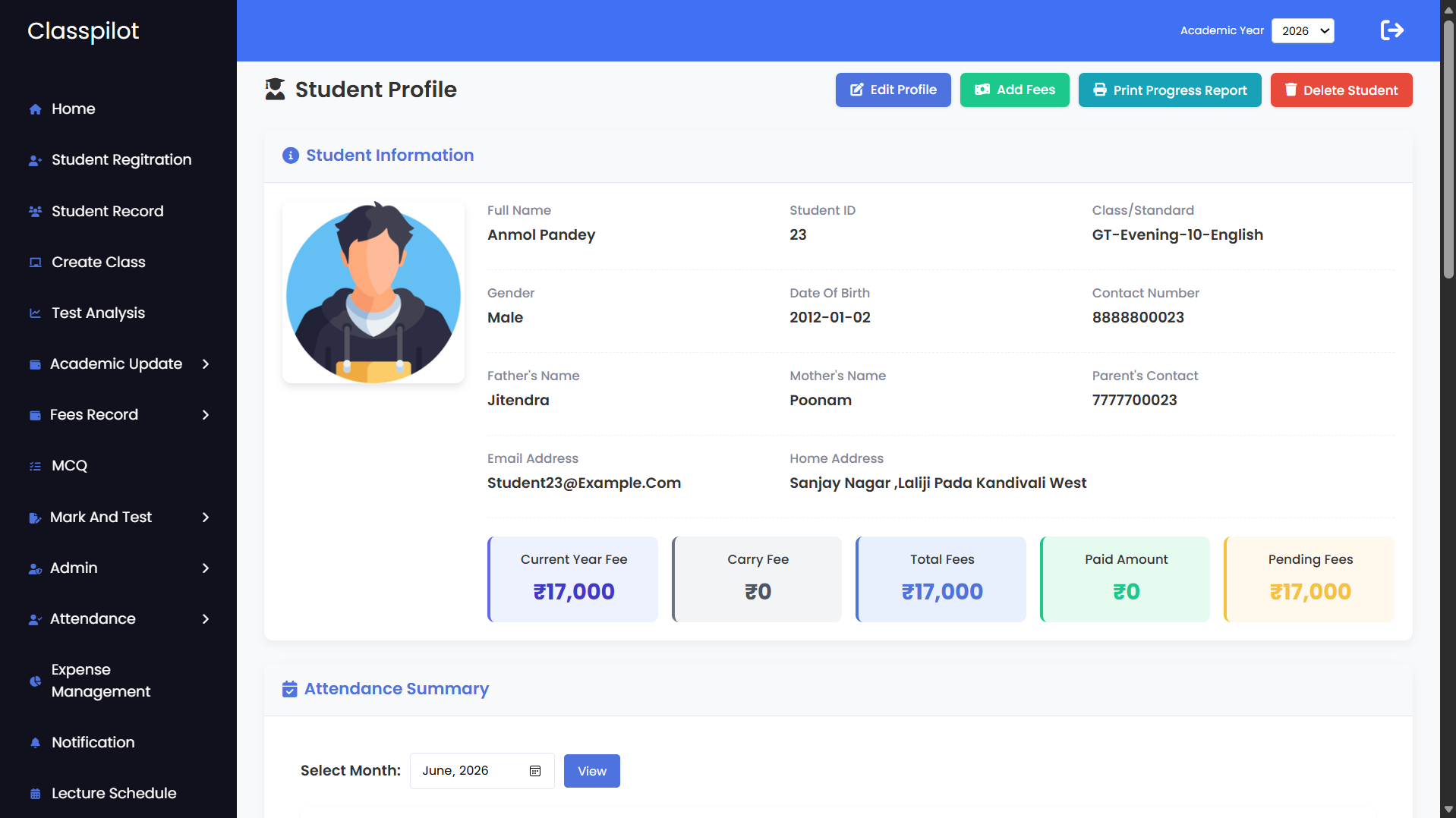Screen dimensions: 1456x818
Task: Click the Home house icon in sidebar
Action: (x=35, y=109)
